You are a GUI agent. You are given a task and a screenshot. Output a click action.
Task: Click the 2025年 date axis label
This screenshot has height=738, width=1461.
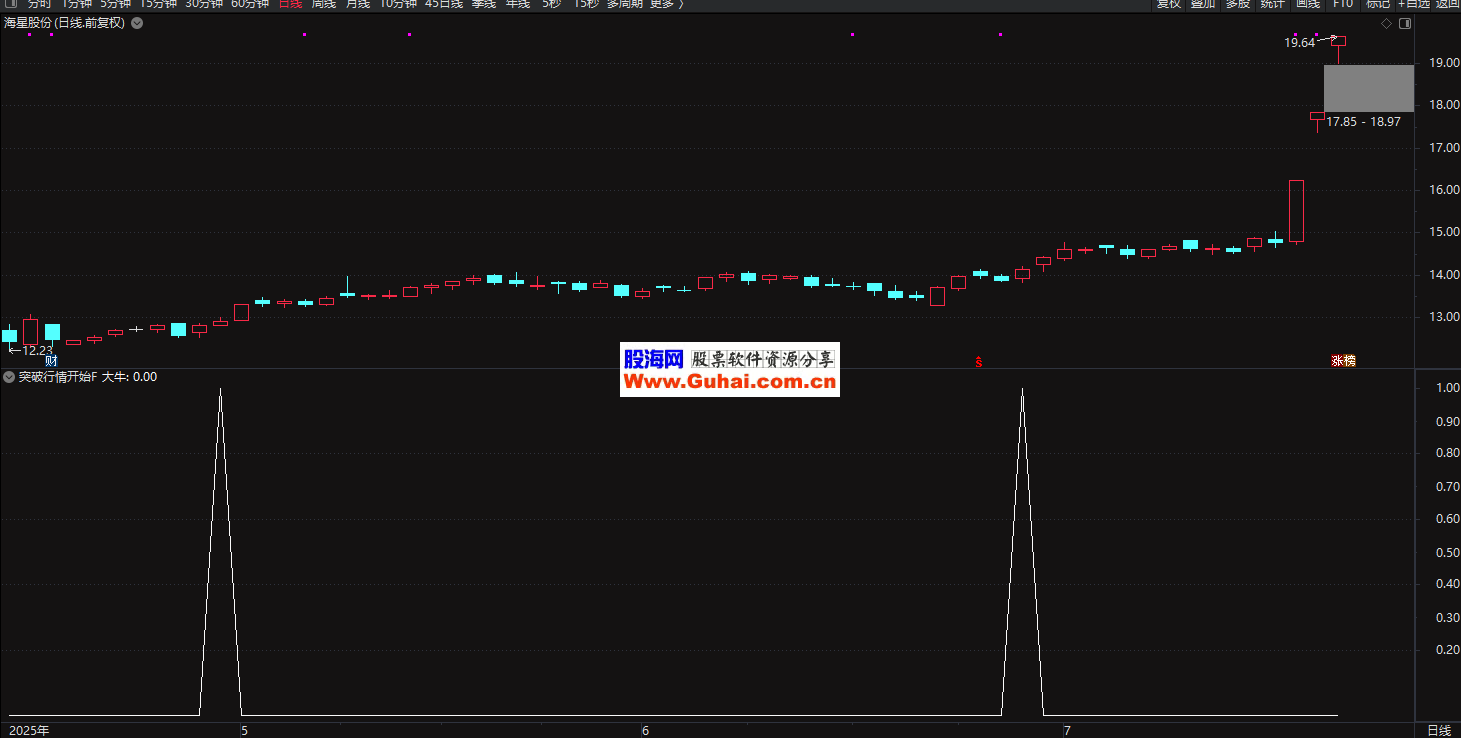tap(29, 731)
